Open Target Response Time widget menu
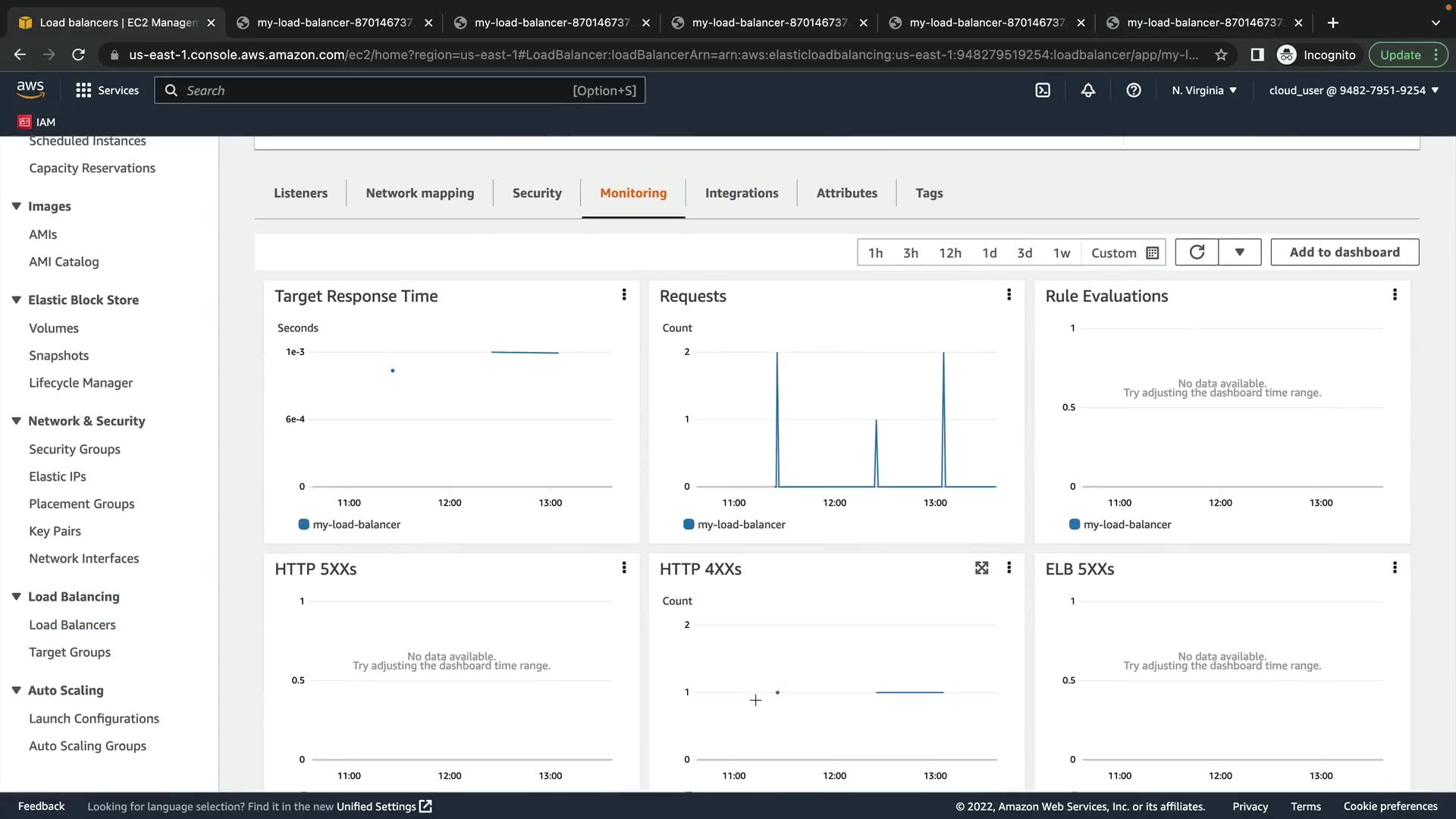Screen dimensions: 1456x819 point(624,295)
